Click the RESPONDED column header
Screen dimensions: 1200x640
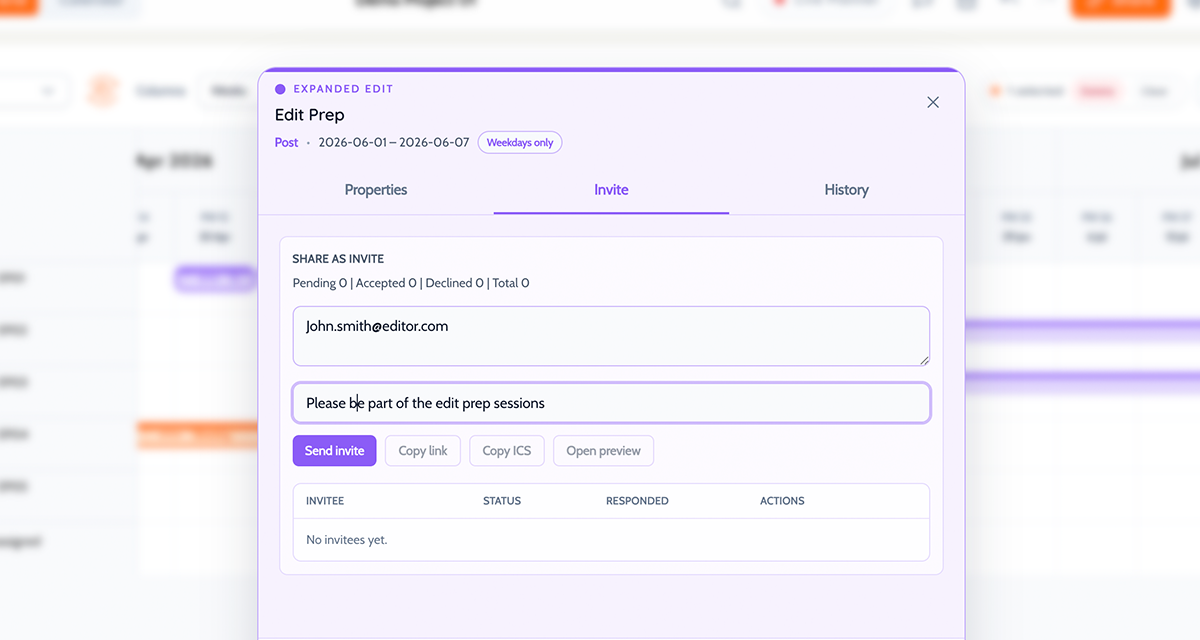point(637,501)
